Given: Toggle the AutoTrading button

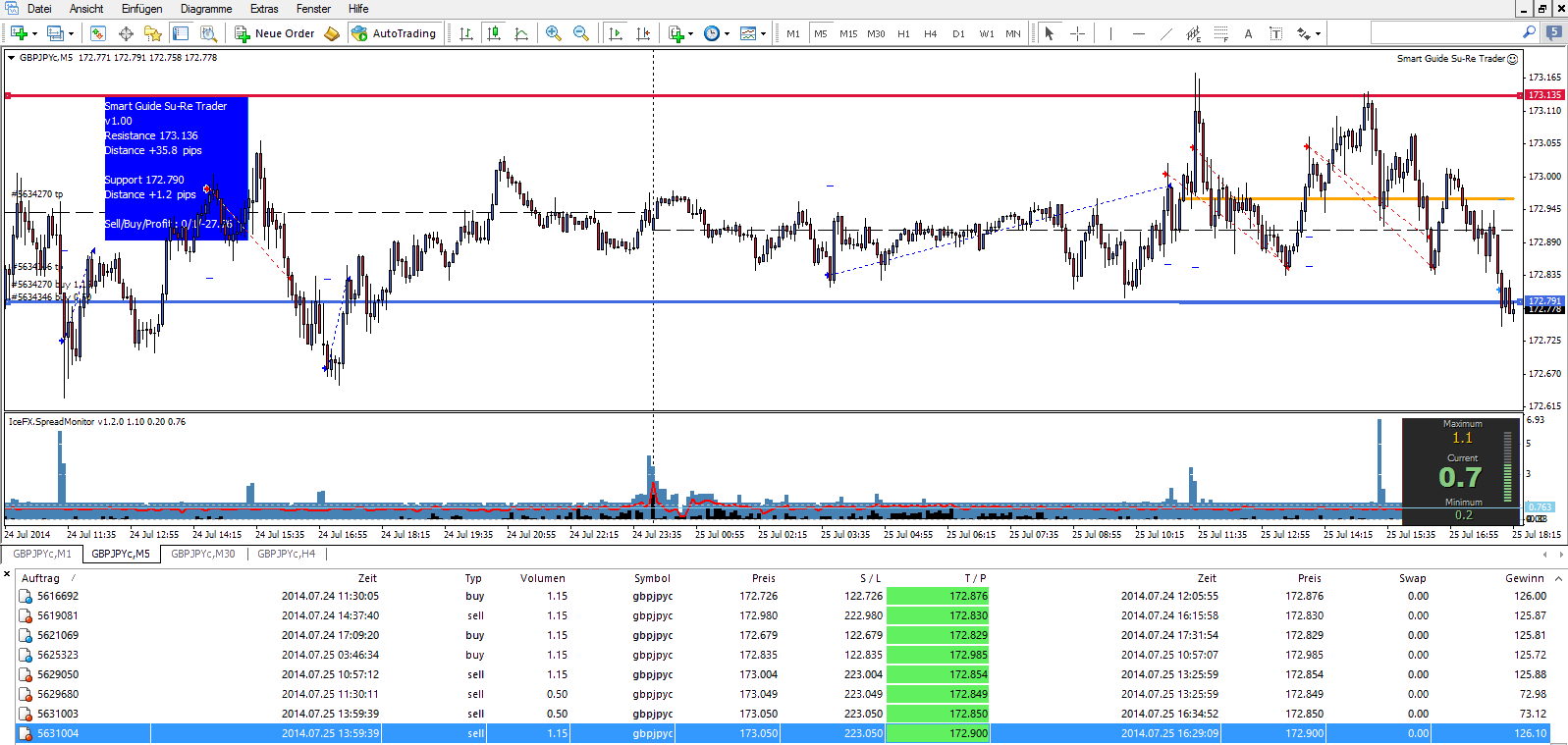Looking at the screenshot, I should click(x=395, y=33).
